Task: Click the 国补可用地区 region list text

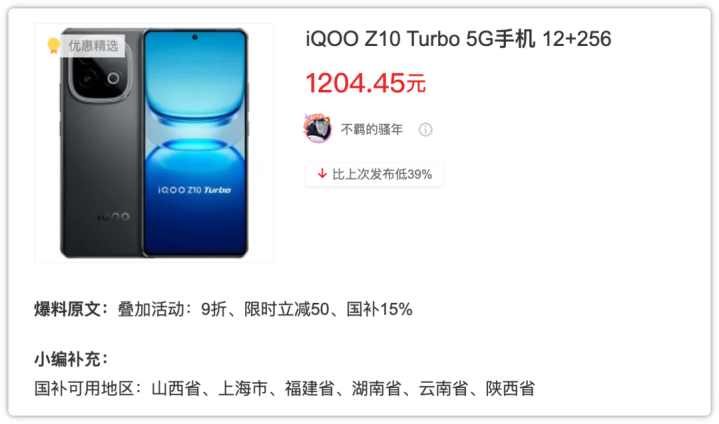Action: (x=285, y=388)
